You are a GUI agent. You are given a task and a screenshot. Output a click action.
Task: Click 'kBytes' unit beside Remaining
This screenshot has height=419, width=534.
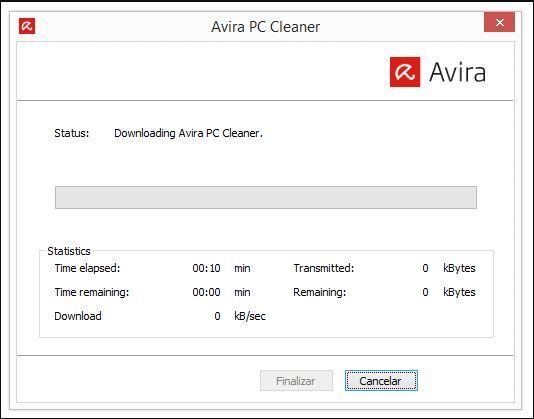click(459, 292)
